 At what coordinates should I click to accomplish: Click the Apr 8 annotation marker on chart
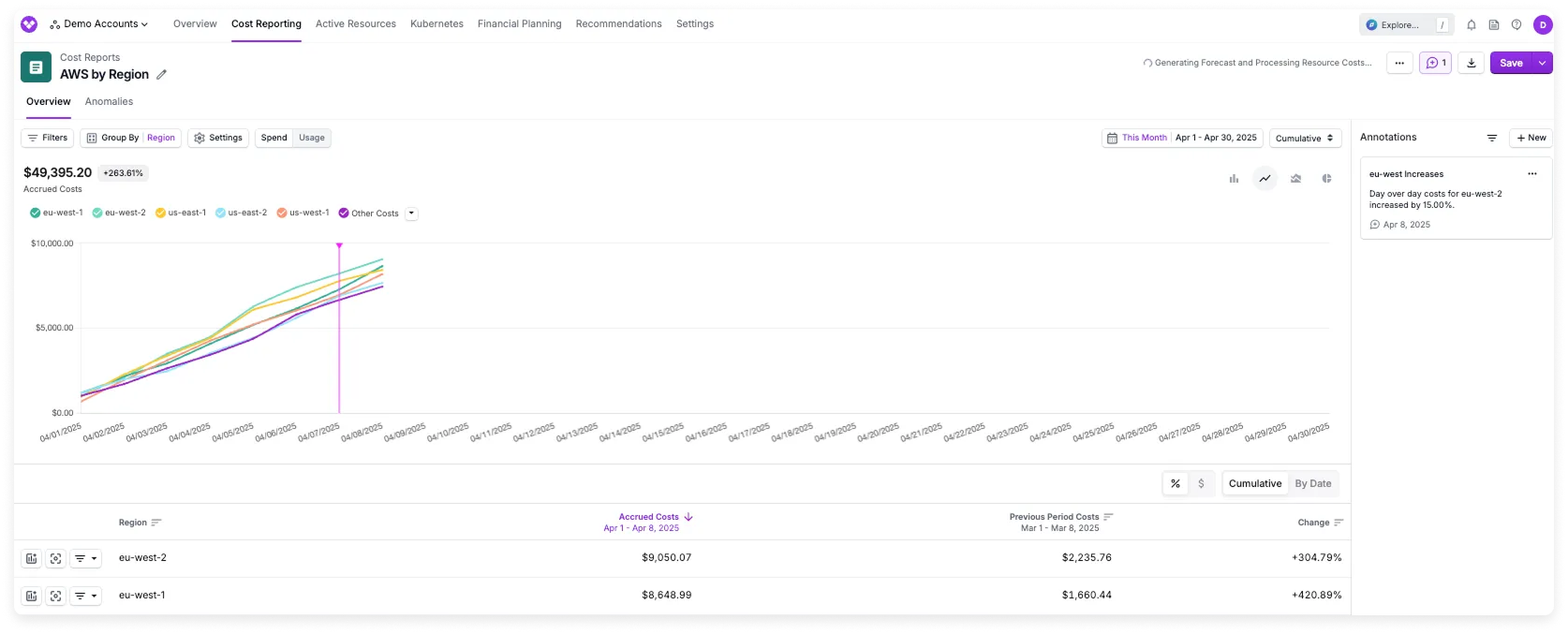[339, 245]
